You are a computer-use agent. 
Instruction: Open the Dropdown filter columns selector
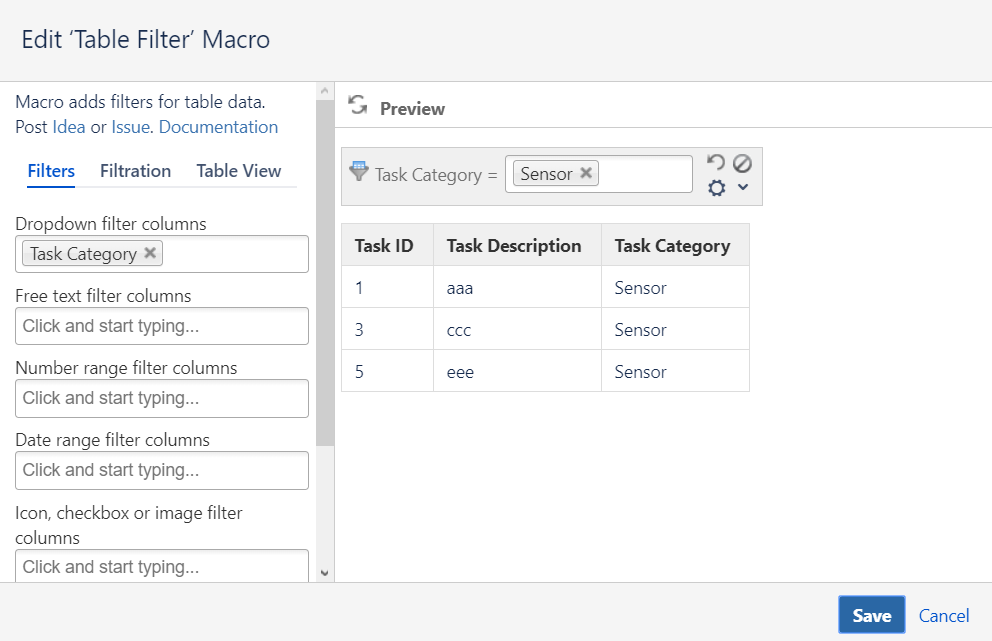[x=235, y=254]
